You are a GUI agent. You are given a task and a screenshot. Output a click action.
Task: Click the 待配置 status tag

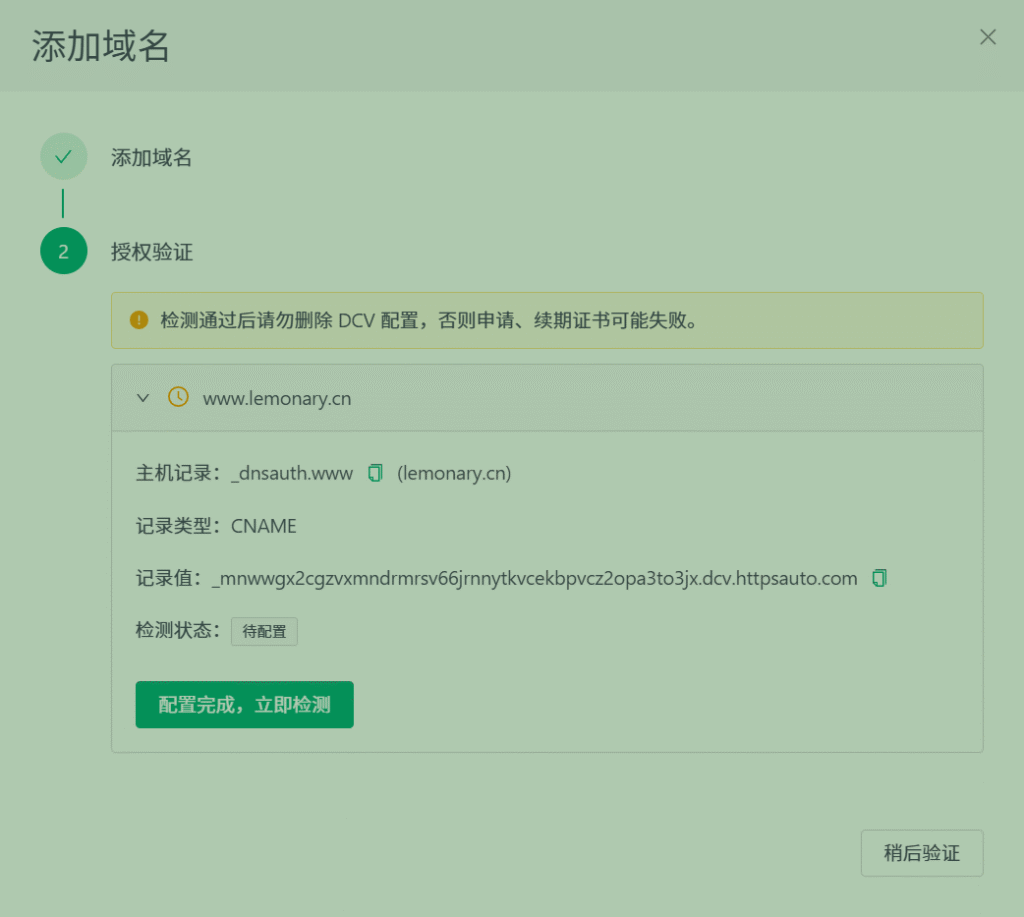(264, 632)
